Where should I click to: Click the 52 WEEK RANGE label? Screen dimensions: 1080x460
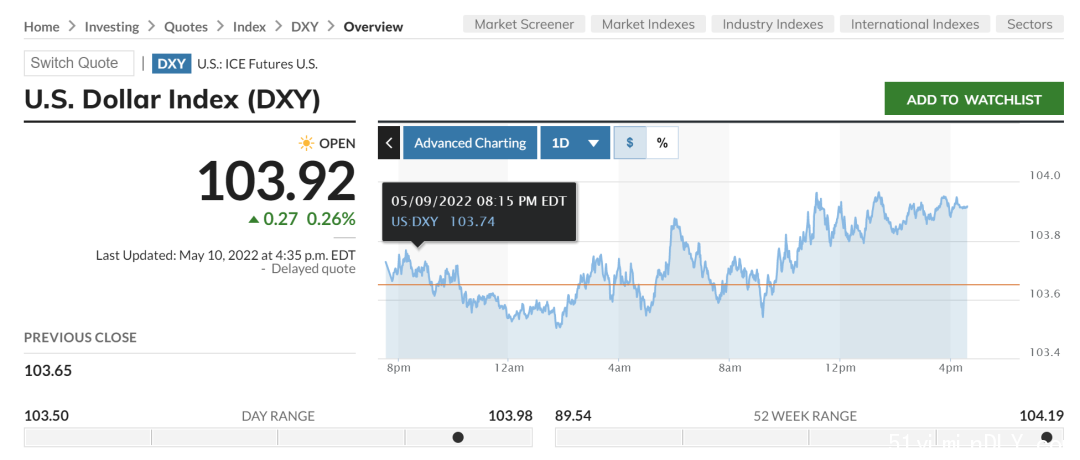805,416
